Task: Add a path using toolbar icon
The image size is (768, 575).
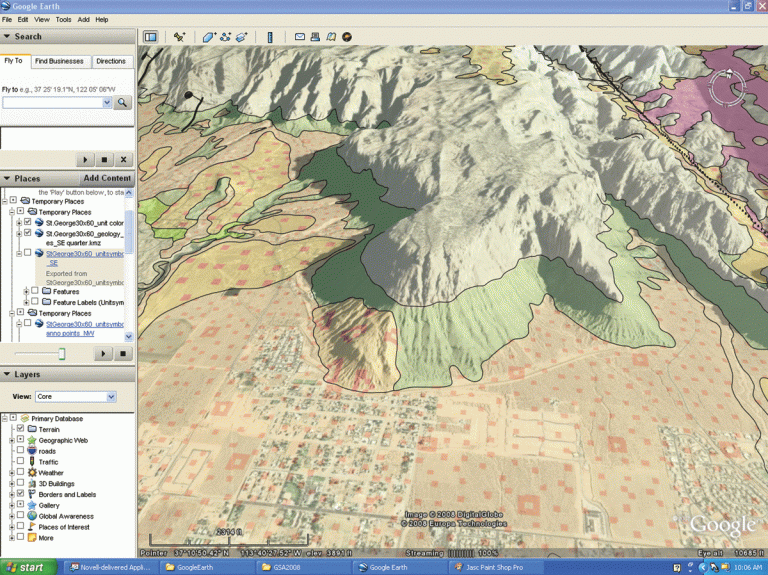Action: (x=225, y=37)
